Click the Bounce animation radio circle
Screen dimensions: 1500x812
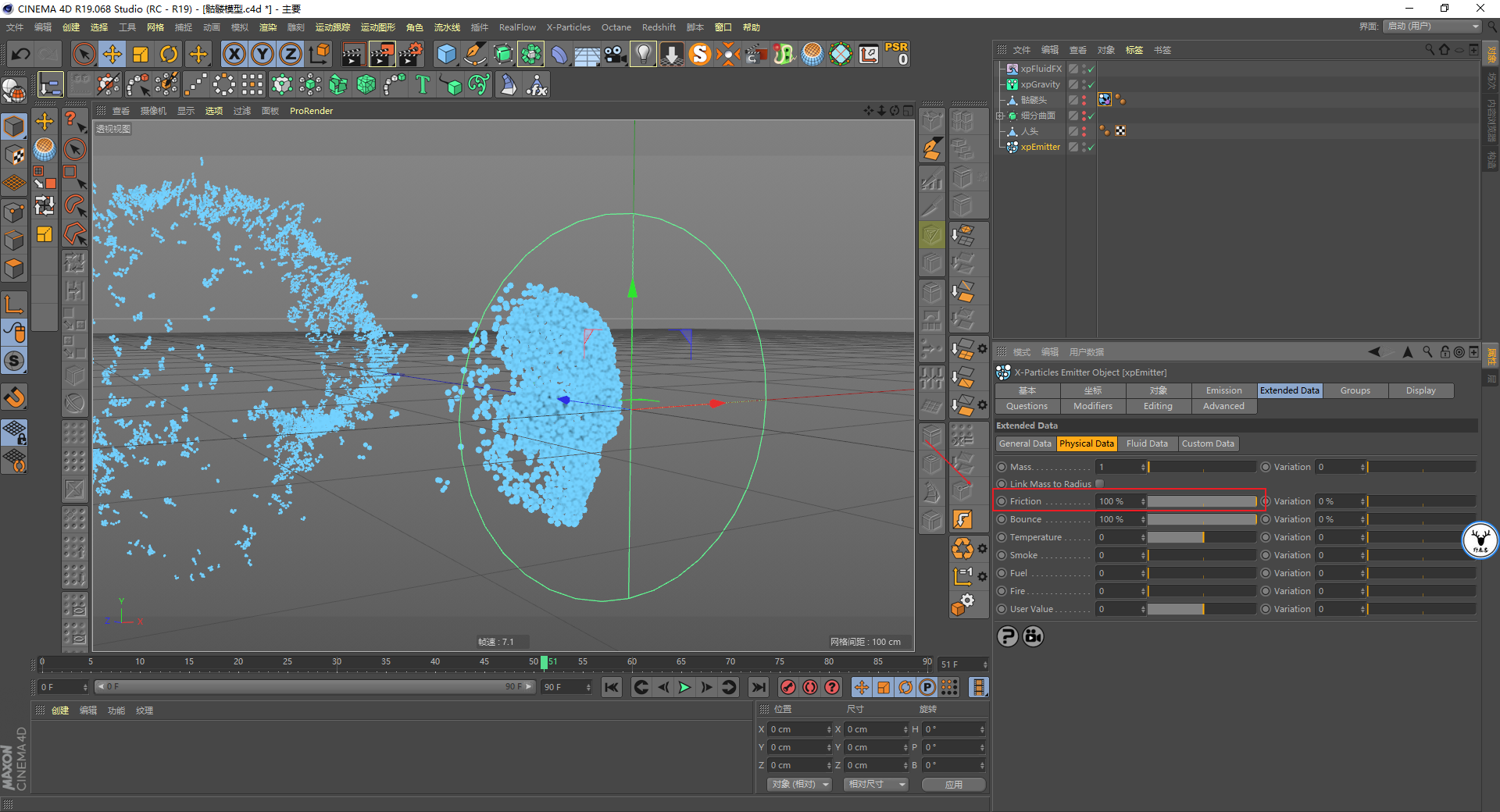coord(1002,519)
